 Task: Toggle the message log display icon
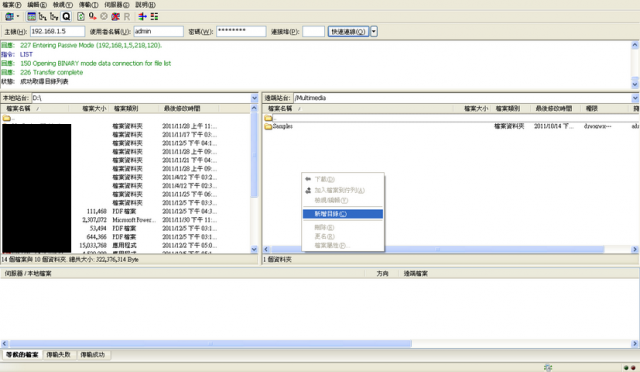(31, 17)
